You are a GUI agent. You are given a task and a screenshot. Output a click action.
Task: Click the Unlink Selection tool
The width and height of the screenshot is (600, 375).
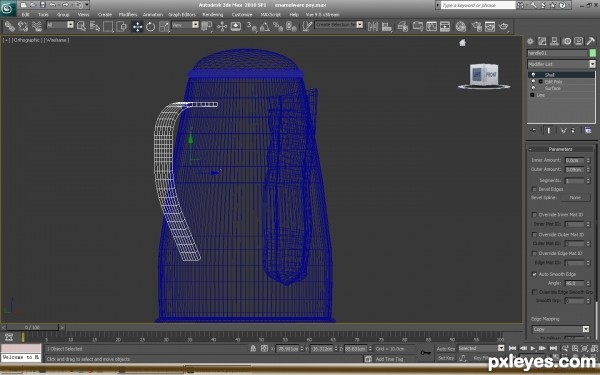coord(23,26)
